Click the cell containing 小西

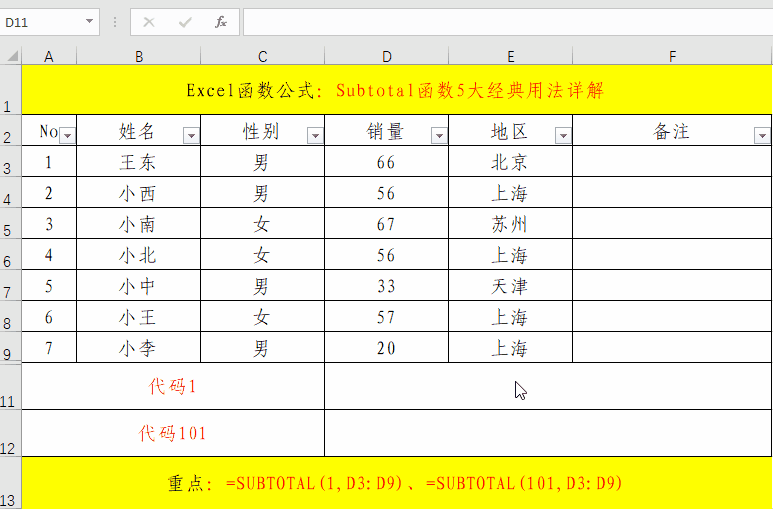coord(139,192)
